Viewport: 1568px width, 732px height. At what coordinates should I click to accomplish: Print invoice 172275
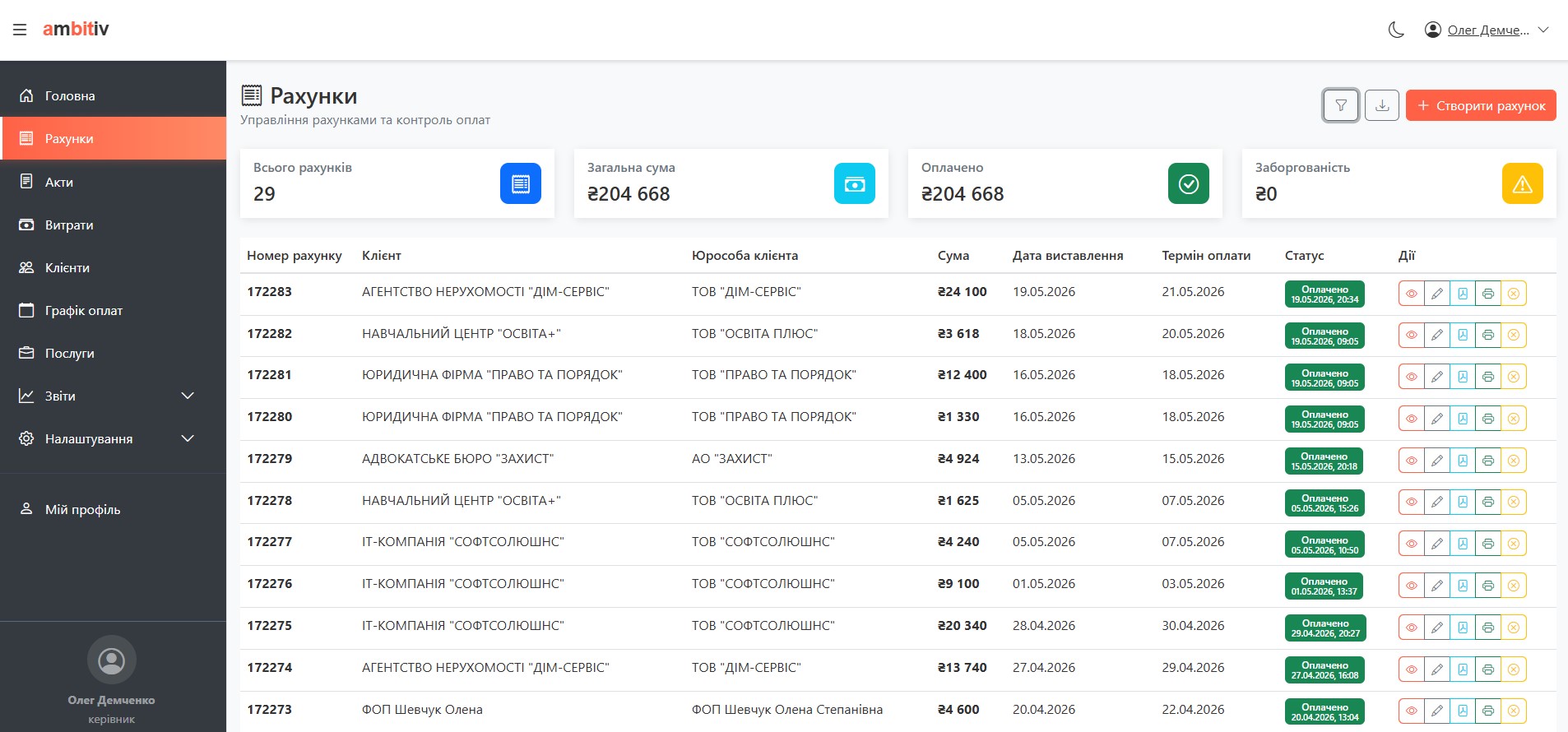tap(1488, 628)
